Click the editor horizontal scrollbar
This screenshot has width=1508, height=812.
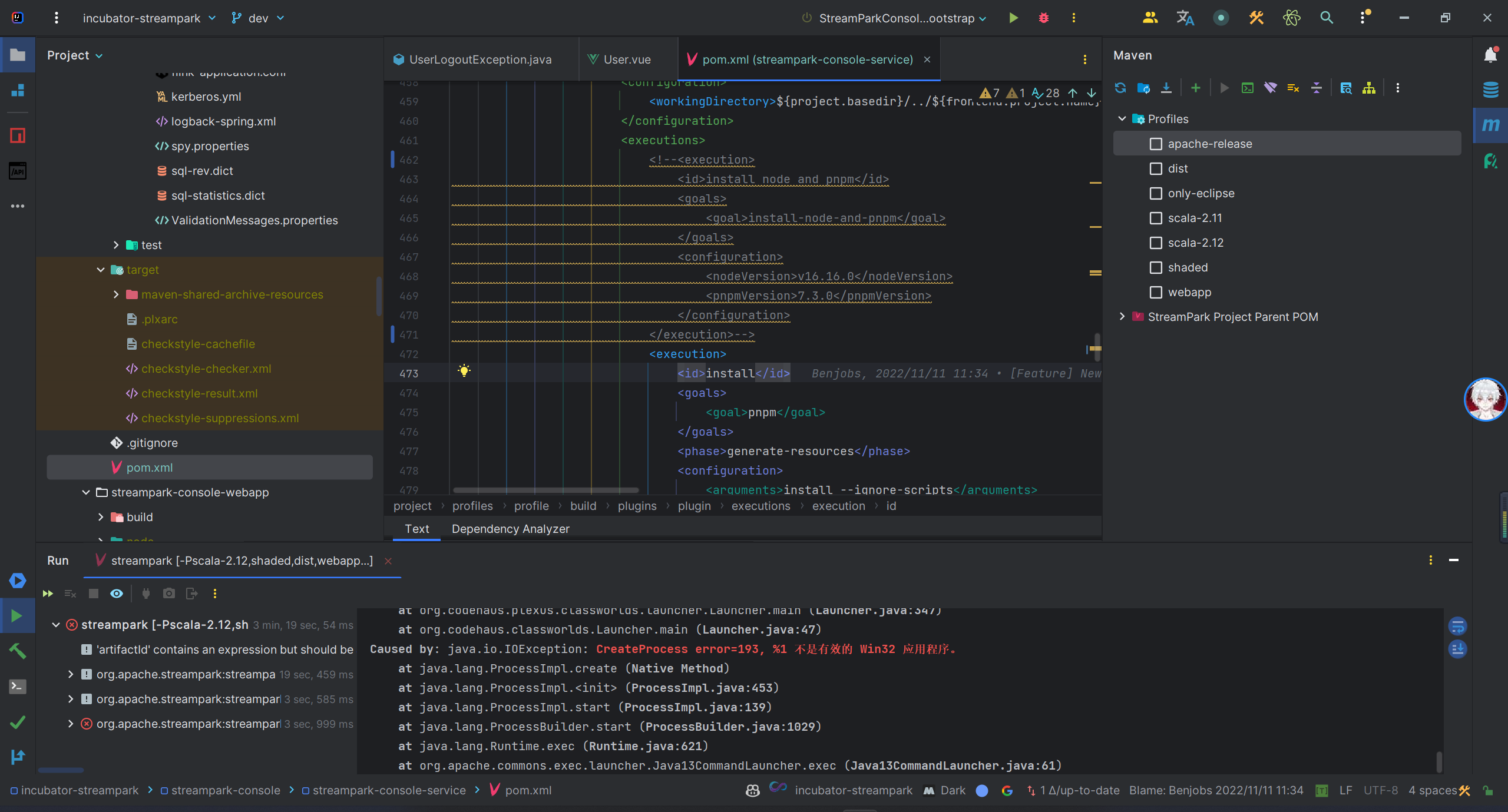point(545,490)
